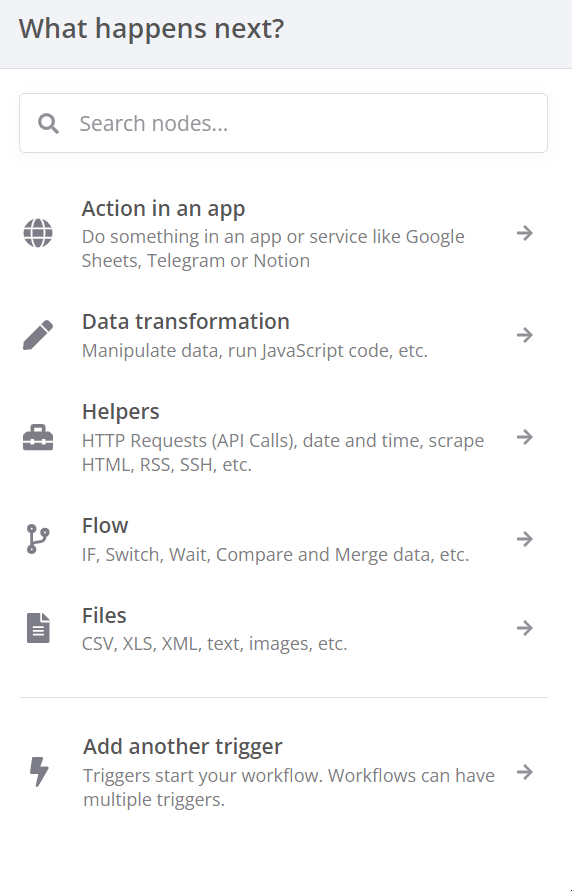572x891 pixels.
Task: Expand the Helpers category arrow
Action: coord(525,437)
